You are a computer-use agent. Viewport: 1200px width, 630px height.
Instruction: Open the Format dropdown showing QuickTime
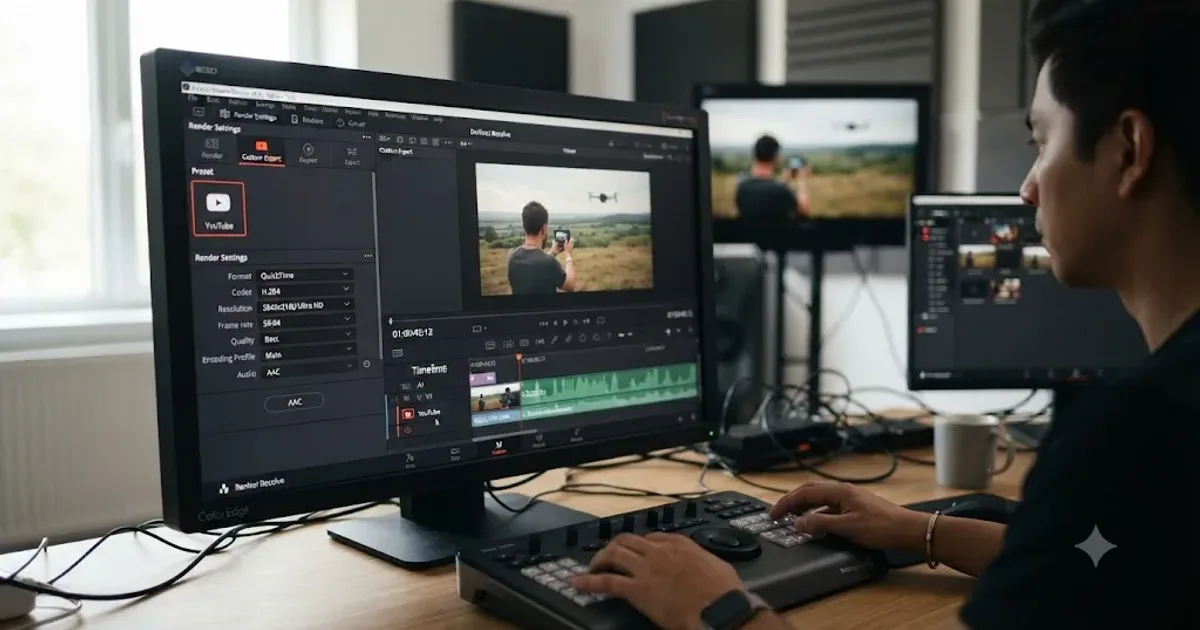click(305, 274)
